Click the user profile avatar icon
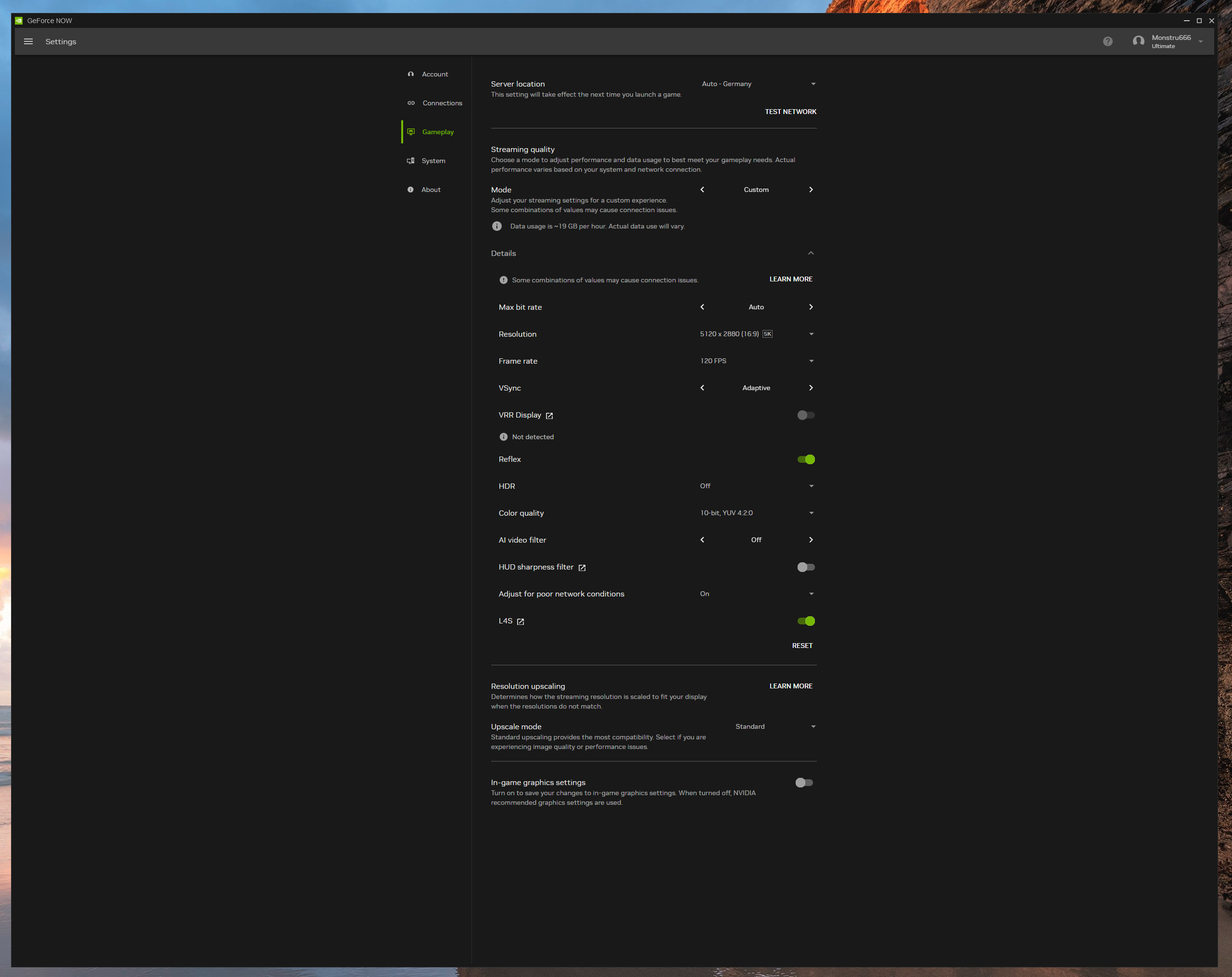This screenshot has width=1232, height=977. pyautogui.click(x=1138, y=42)
